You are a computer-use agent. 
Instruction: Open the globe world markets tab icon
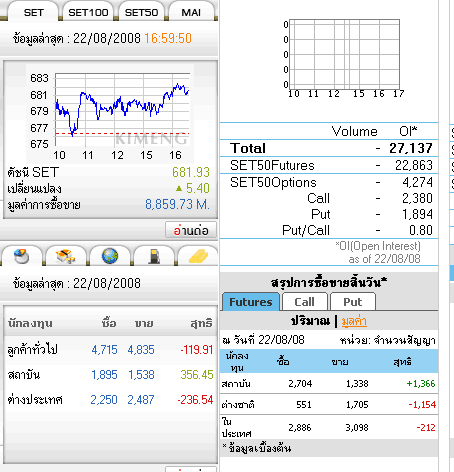coord(110,256)
